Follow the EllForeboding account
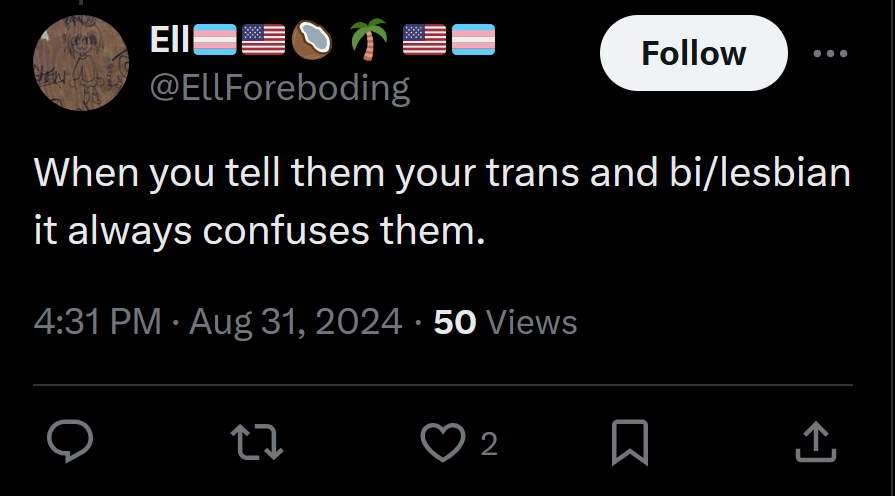The image size is (895, 496). click(693, 54)
